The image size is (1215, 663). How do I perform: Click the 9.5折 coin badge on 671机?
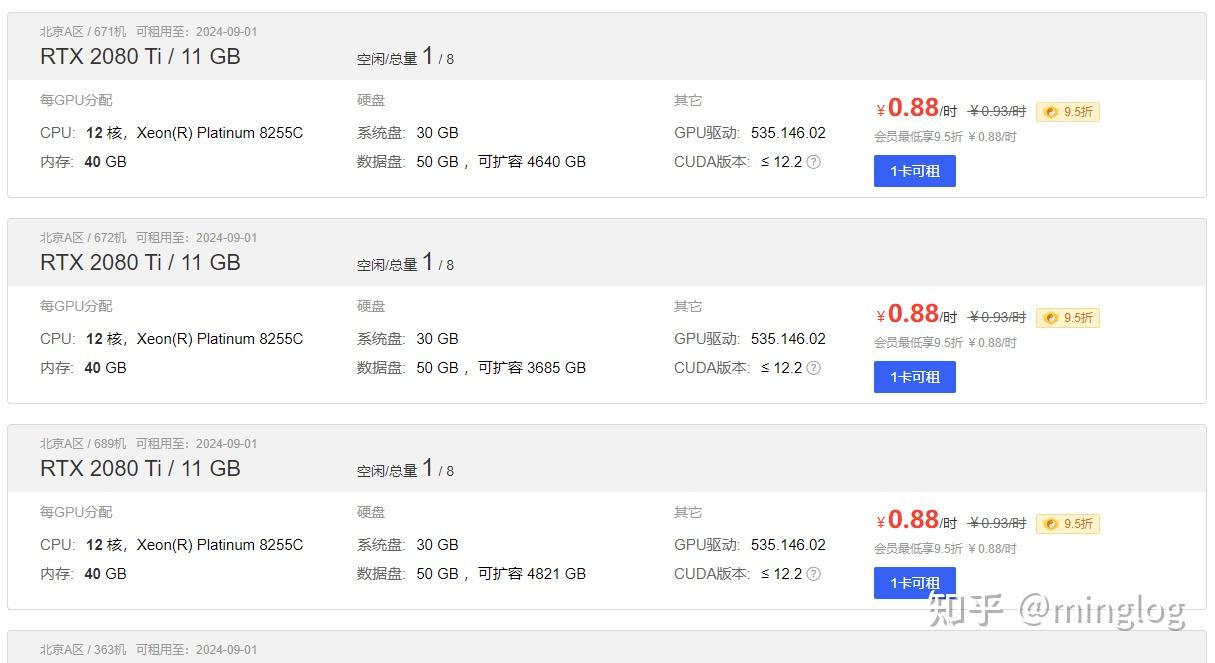[x=1068, y=112]
